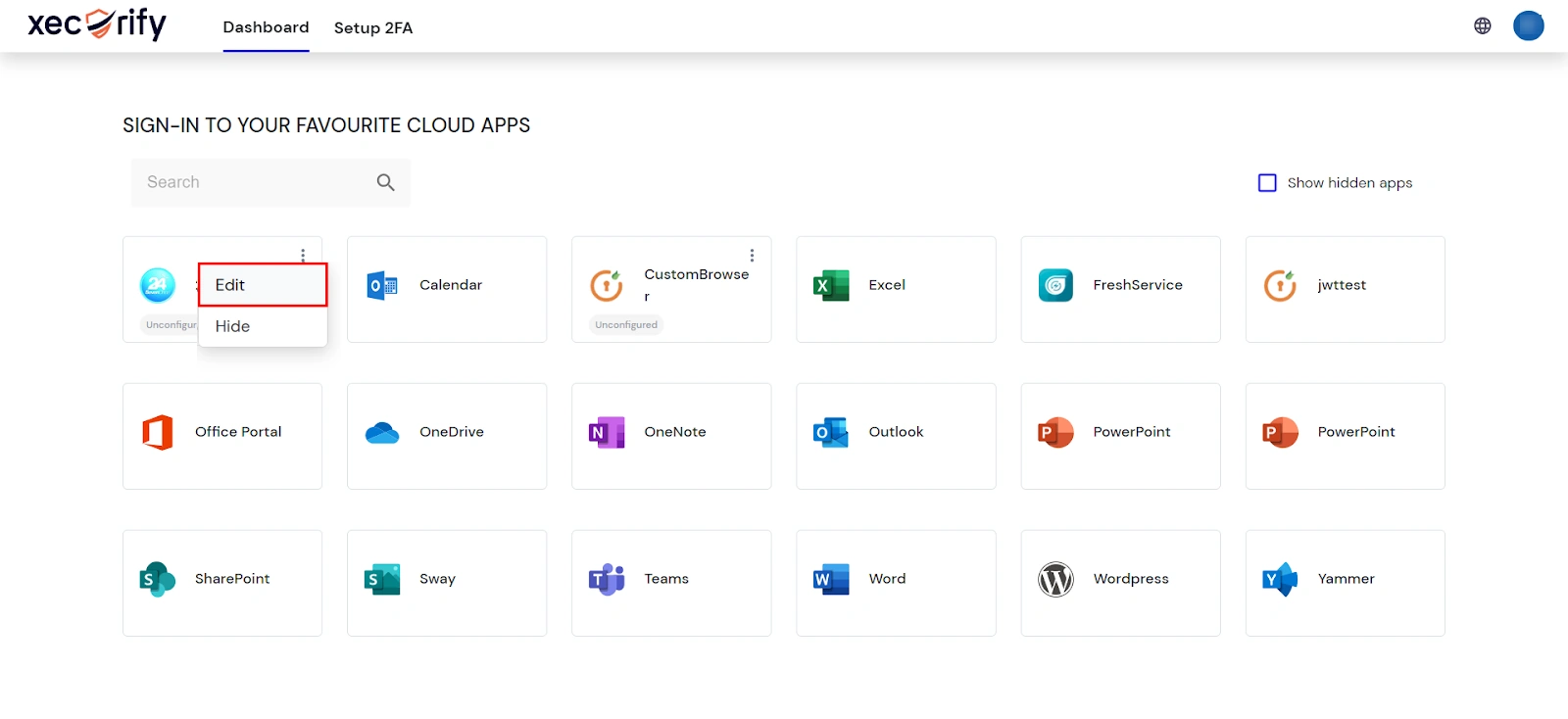This screenshot has height=719, width=1568.
Task: Click the Word app icon
Action: tap(831, 579)
